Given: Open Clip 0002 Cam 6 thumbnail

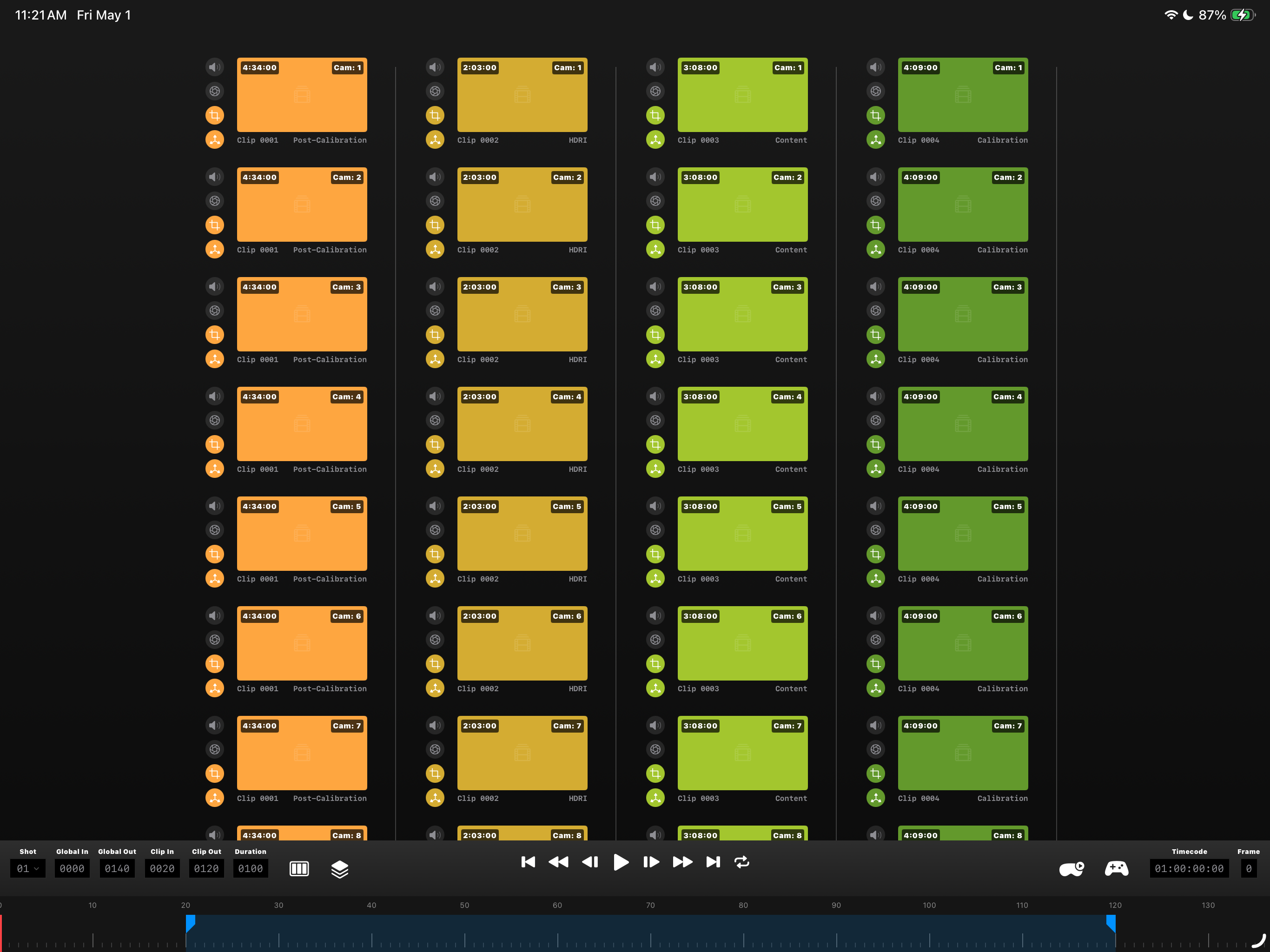Looking at the screenshot, I should point(523,643).
